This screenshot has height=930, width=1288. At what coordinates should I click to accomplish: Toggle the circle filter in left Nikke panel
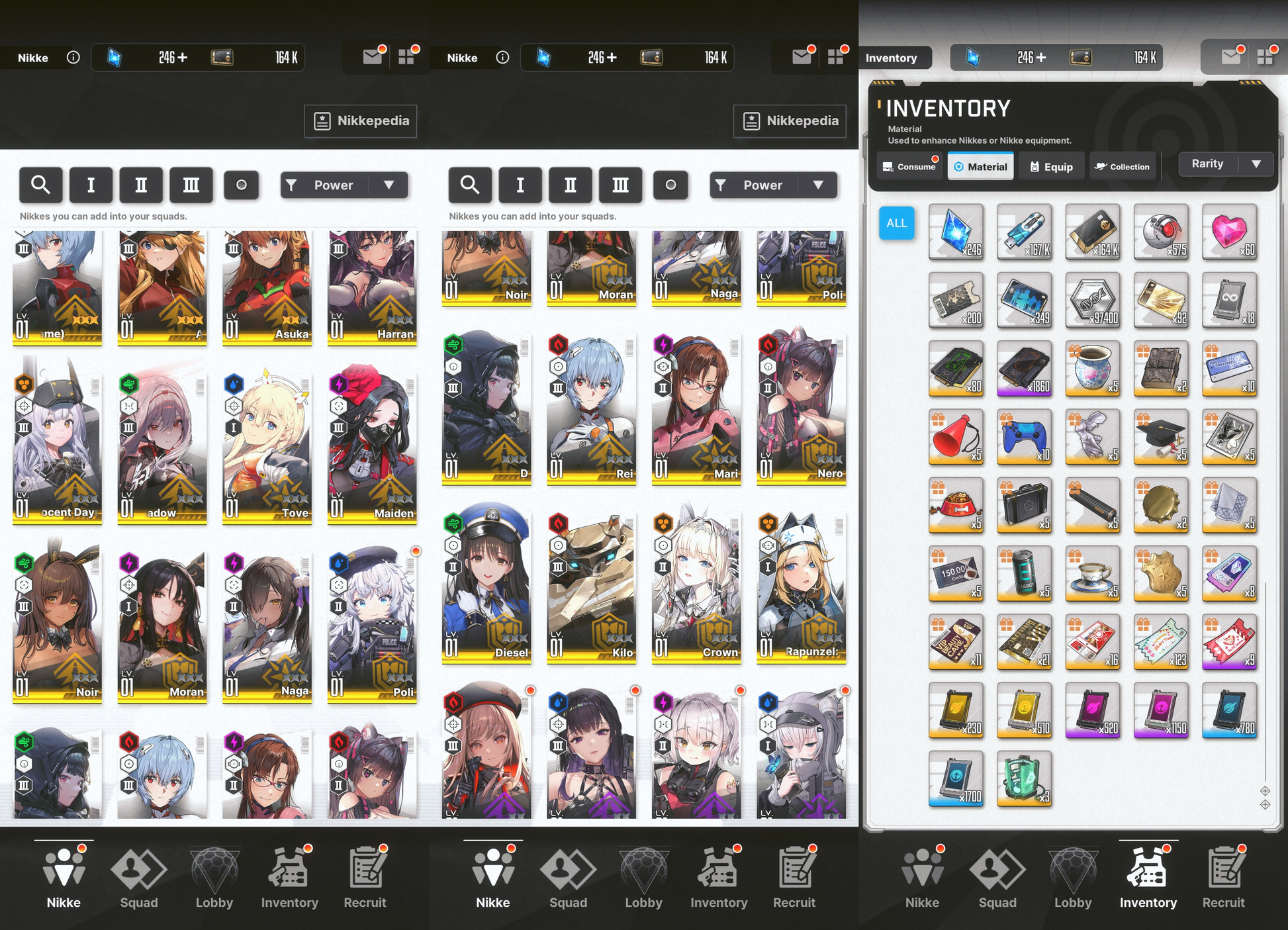tap(242, 185)
